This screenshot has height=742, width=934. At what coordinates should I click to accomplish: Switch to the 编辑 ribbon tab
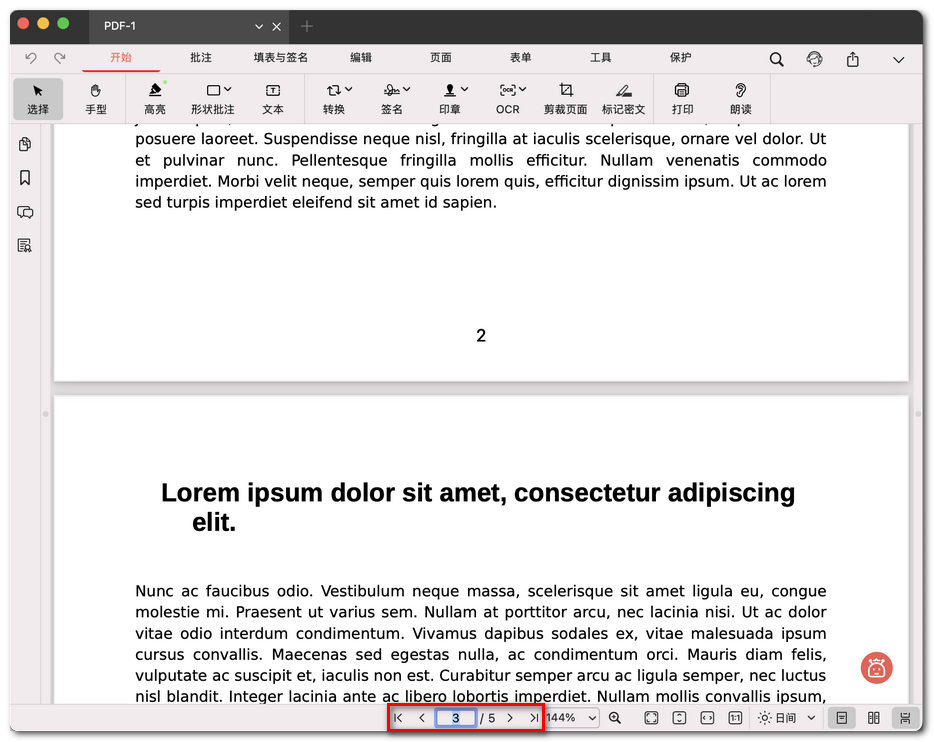(360, 58)
